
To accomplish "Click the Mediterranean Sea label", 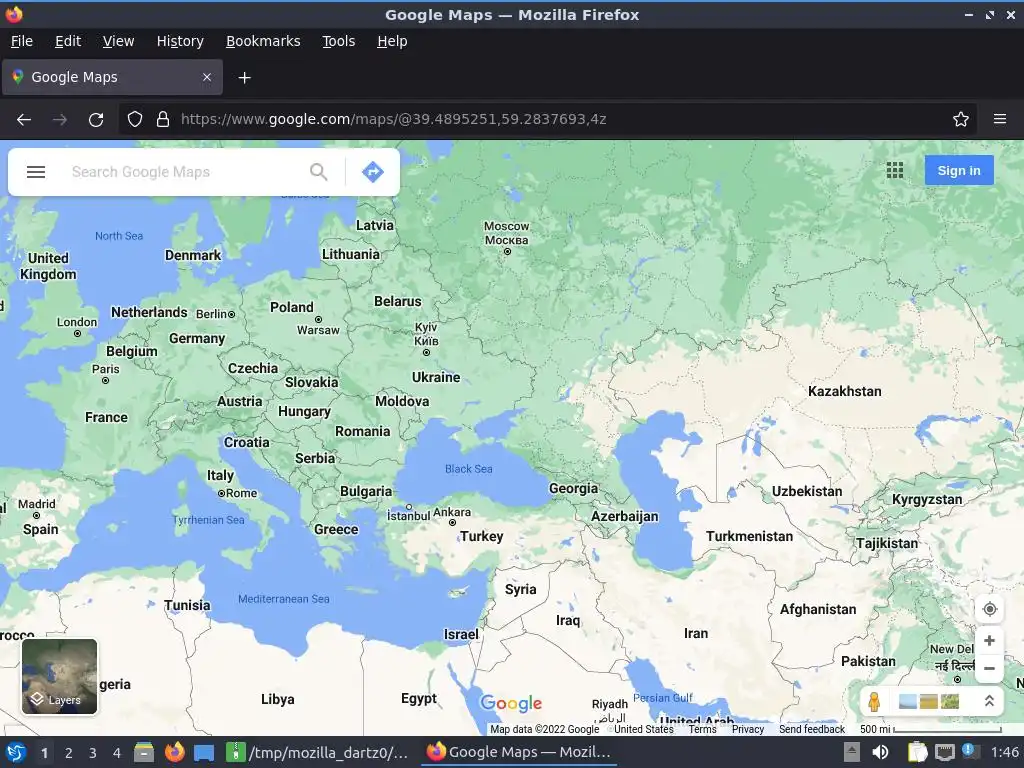I will tap(283, 599).
